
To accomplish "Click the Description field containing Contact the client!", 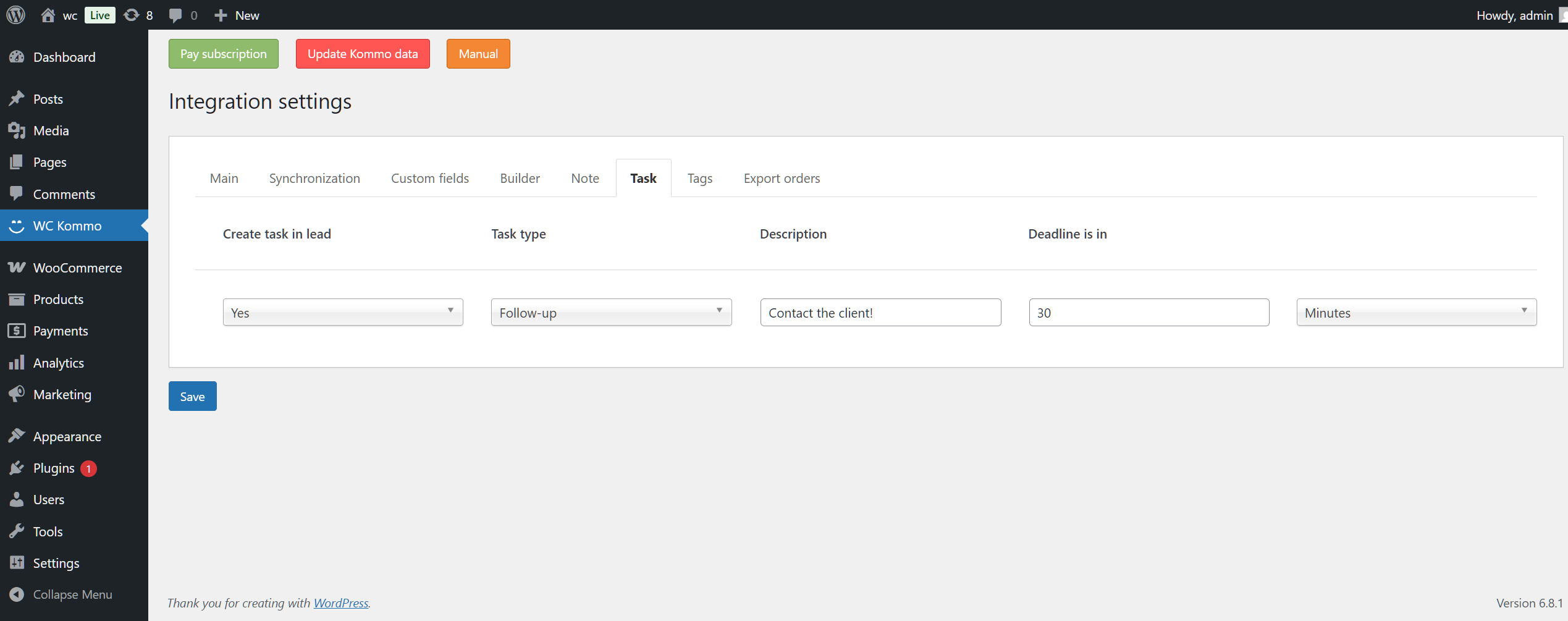I will click(x=880, y=312).
